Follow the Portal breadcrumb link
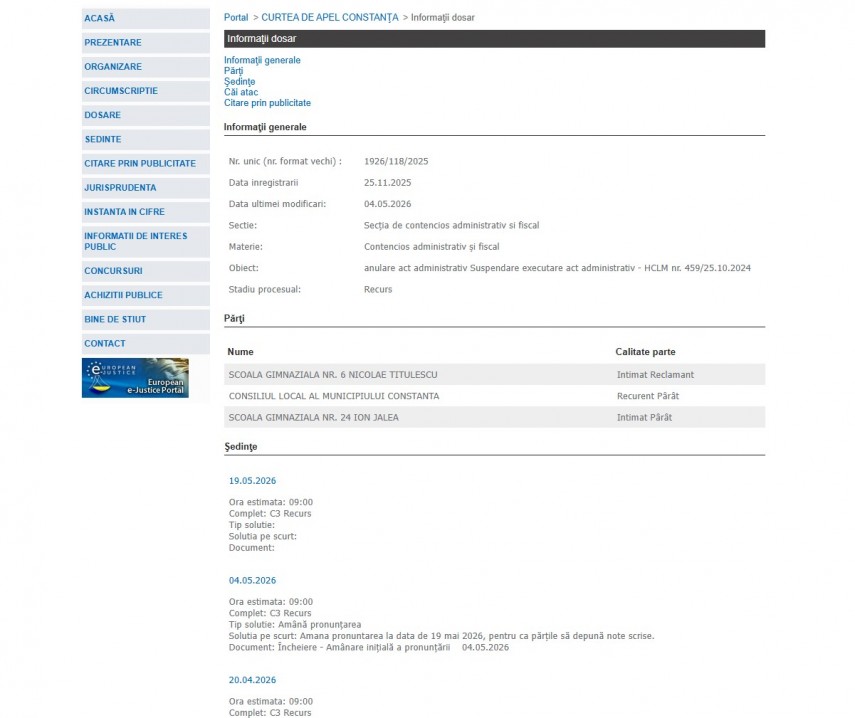 [x=236, y=17]
